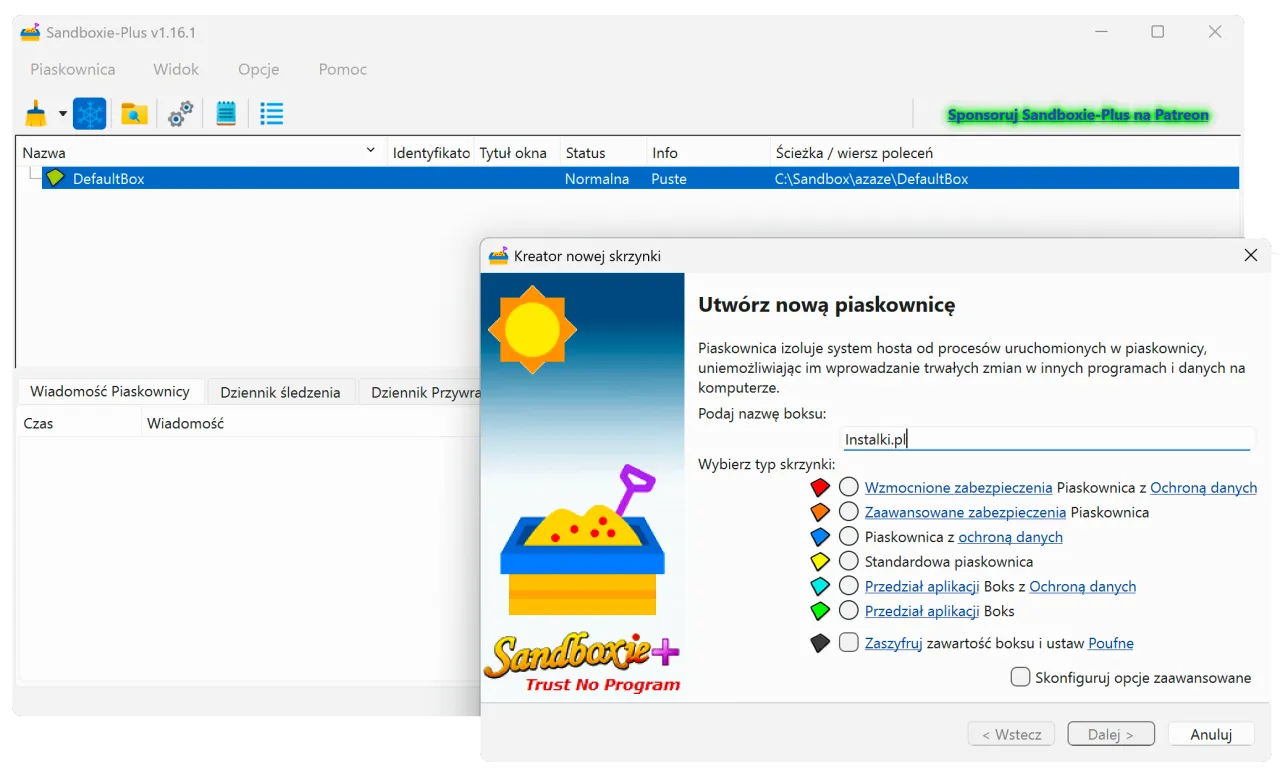Open the notepad log viewer icon
The width and height of the screenshot is (1280, 773).
[x=225, y=113]
